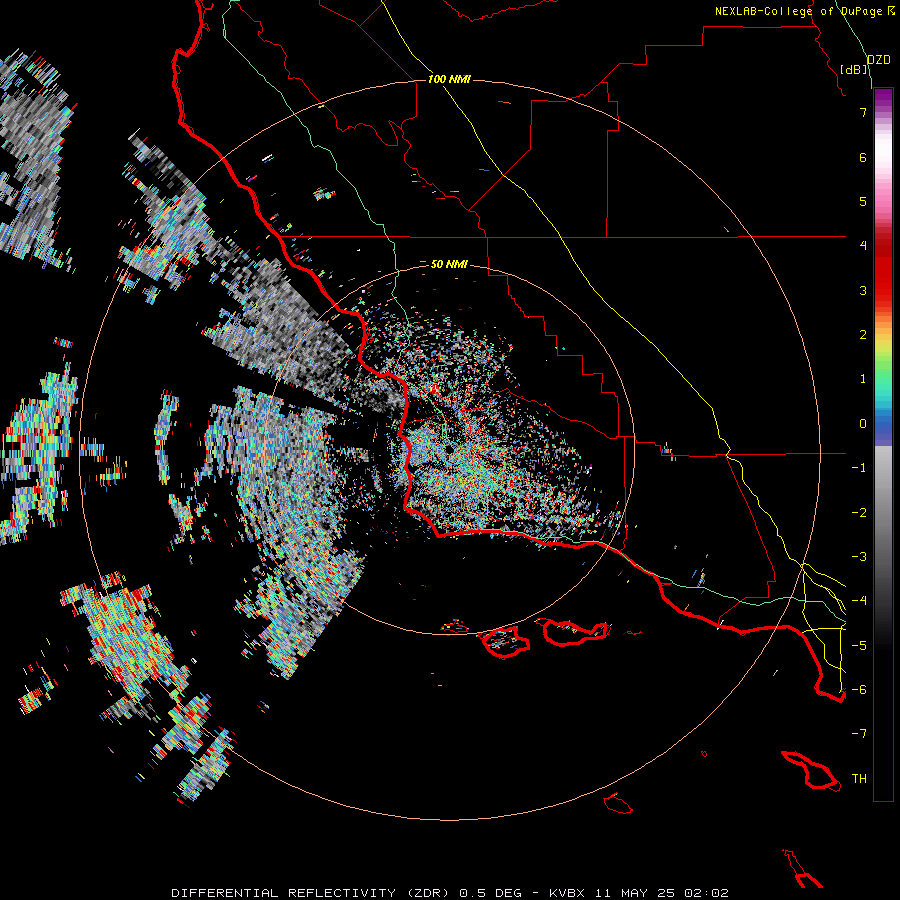This screenshot has height=900, width=900.
Task: Click the 2 dB scale value
Action: tap(863, 335)
